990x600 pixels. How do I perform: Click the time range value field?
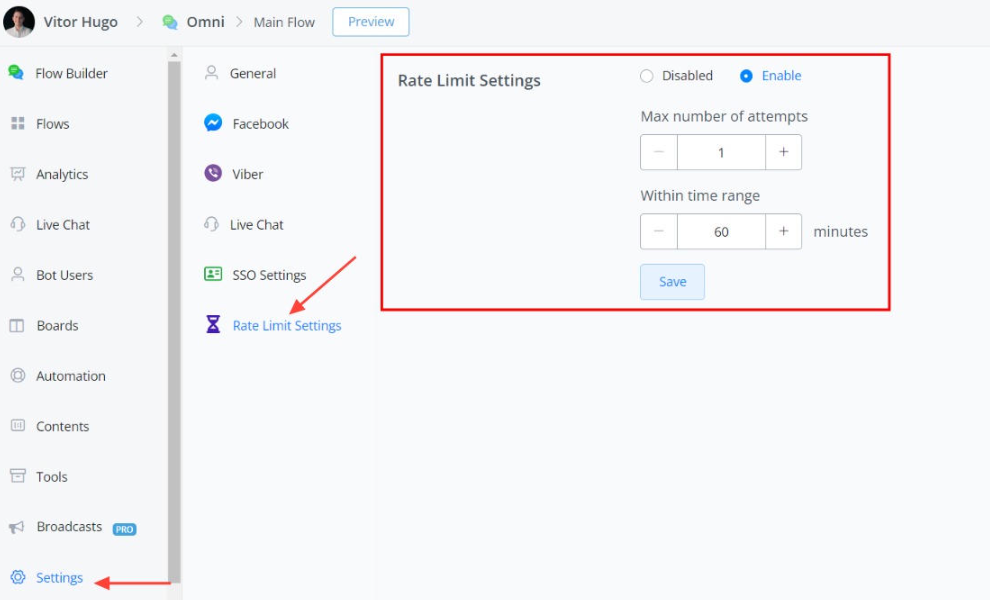[721, 231]
